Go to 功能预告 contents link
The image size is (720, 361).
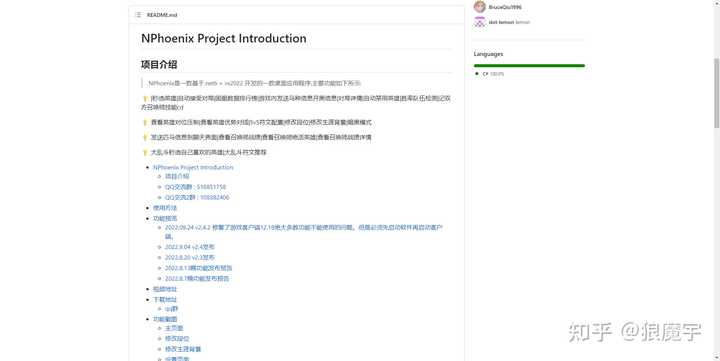pos(165,219)
